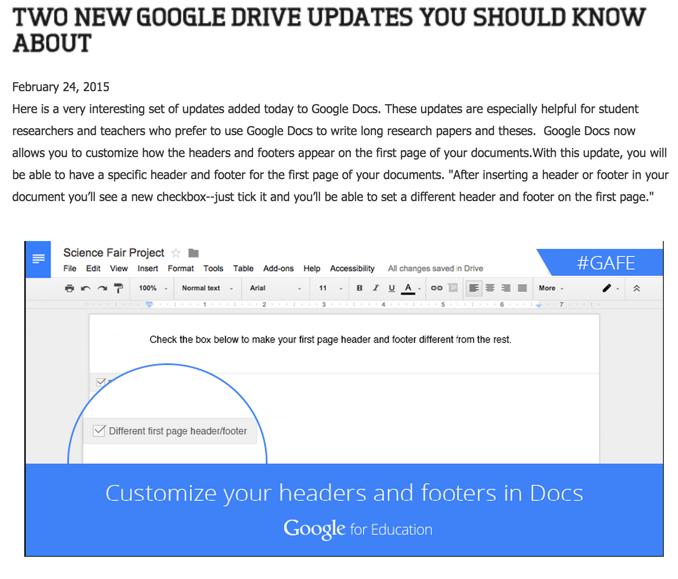Open the View menu
Screen dimensions: 678x579
pyautogui.click(x=118, y=269)
